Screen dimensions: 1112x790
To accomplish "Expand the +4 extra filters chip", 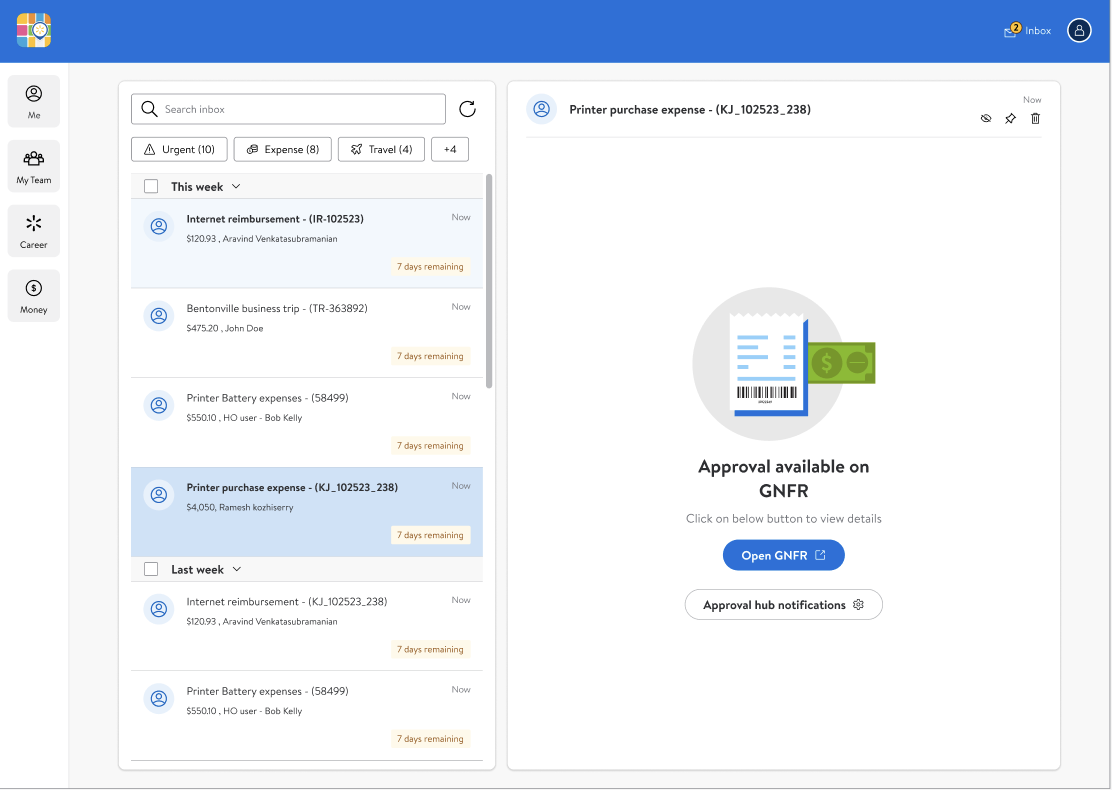I will click(x=450, y=149).
